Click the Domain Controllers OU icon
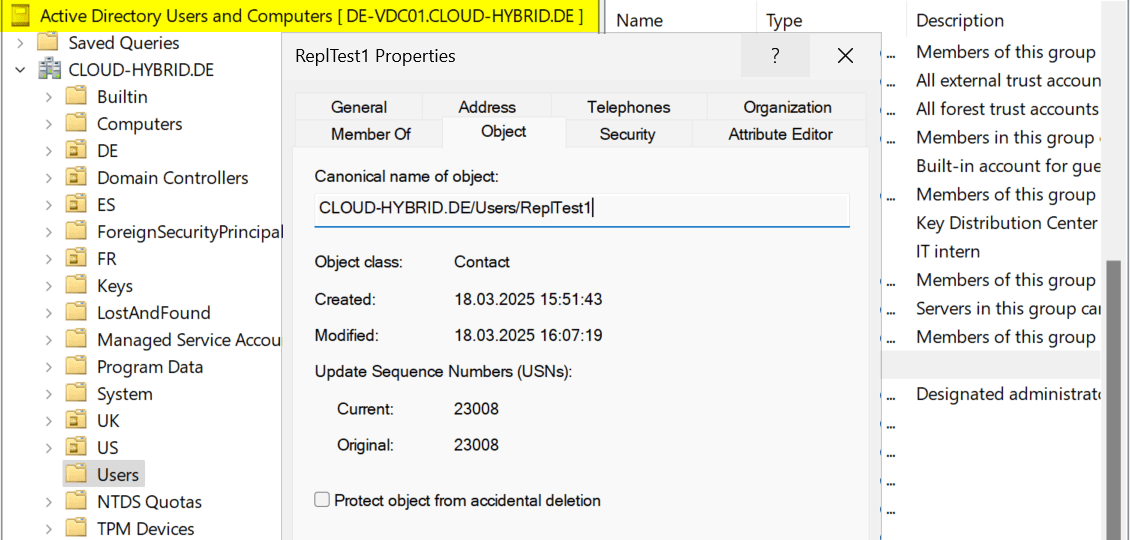 77,178
